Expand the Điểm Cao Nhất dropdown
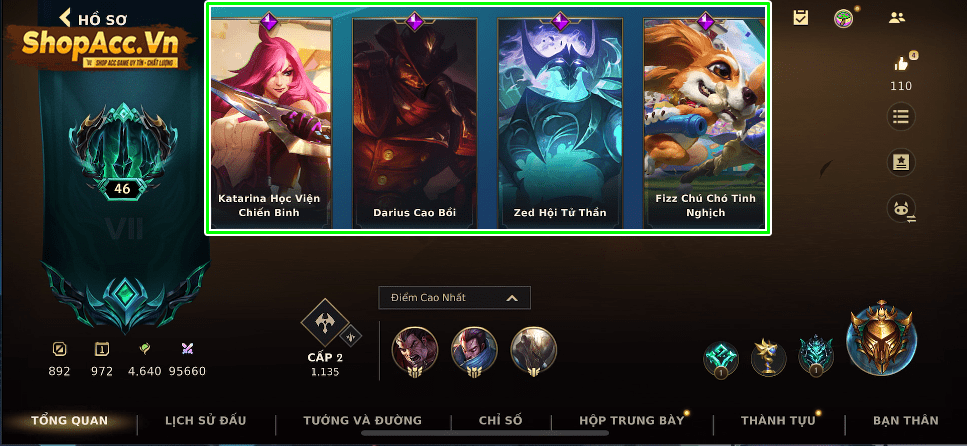 click(x=455, y=298)
